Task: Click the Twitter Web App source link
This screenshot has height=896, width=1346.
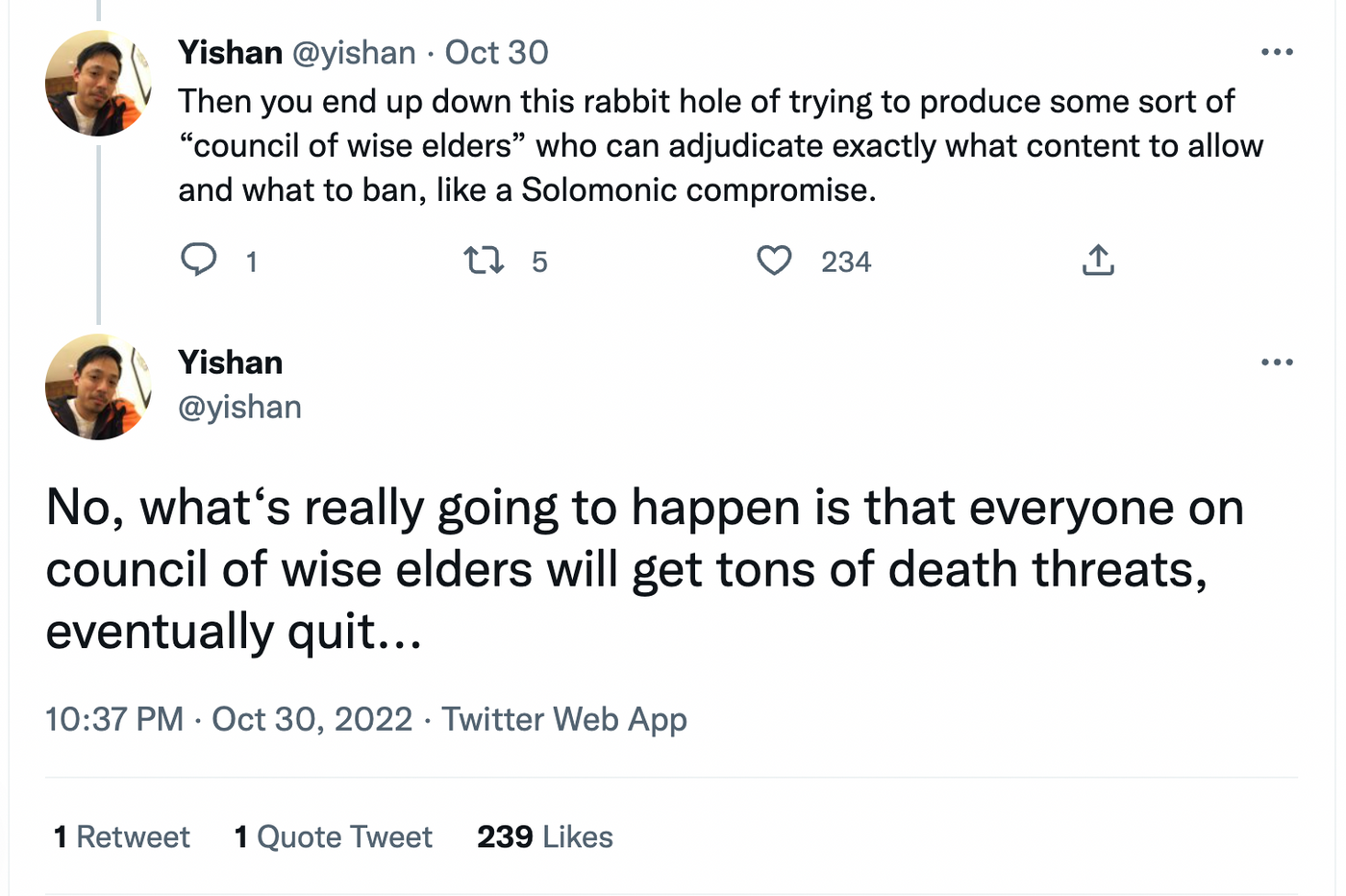Action: pyautogui.click(x=564, y=719)
